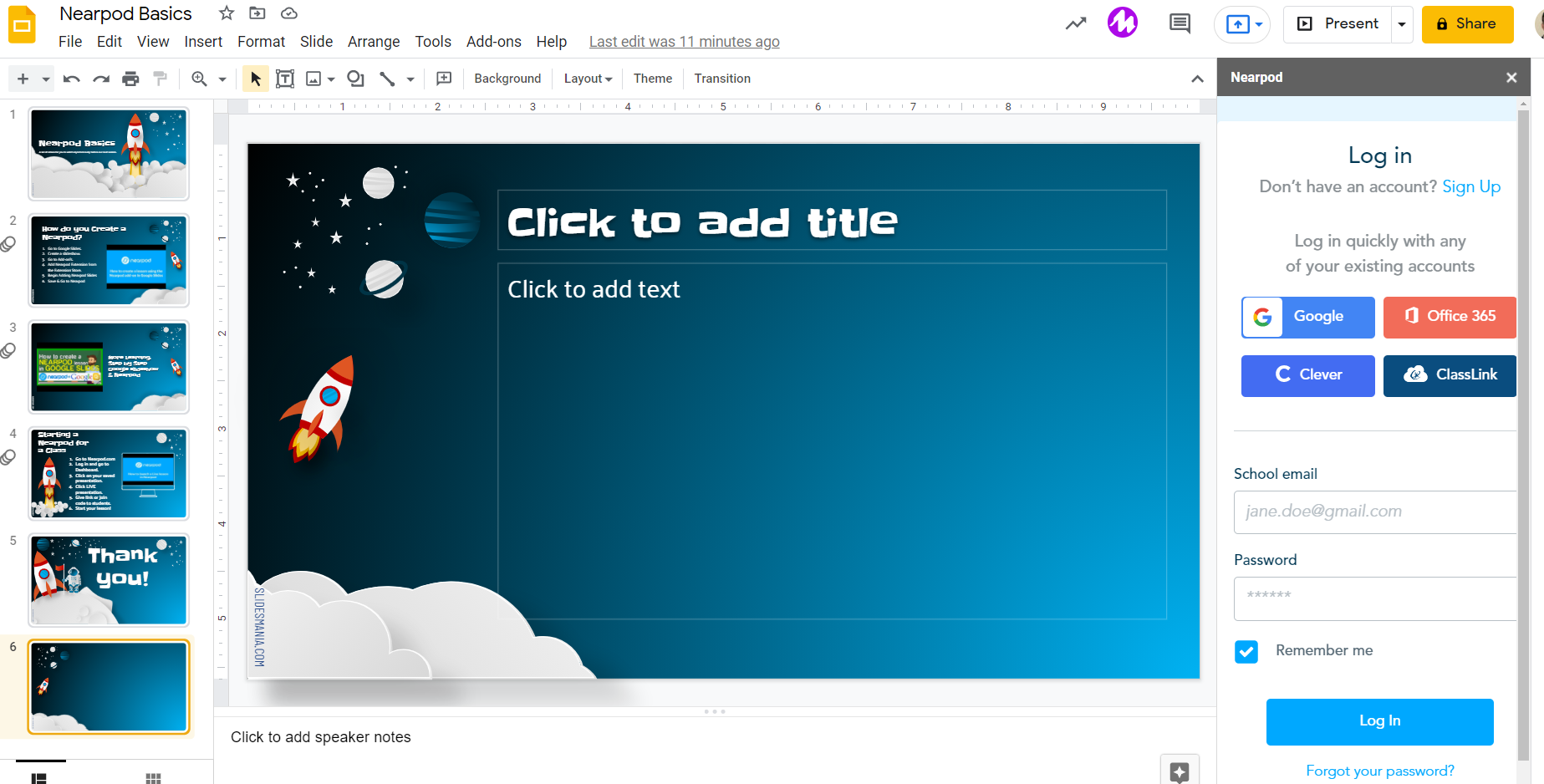Star the Nearpod Basics presentation
This screenshot has height=784, width=1544.
tap(227, 13)
